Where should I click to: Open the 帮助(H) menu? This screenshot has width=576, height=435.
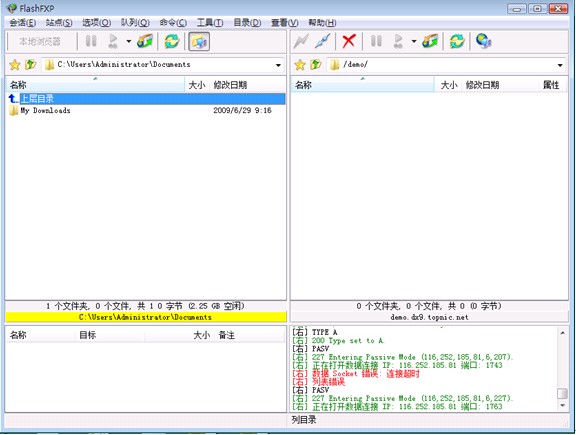click(322, 23)
